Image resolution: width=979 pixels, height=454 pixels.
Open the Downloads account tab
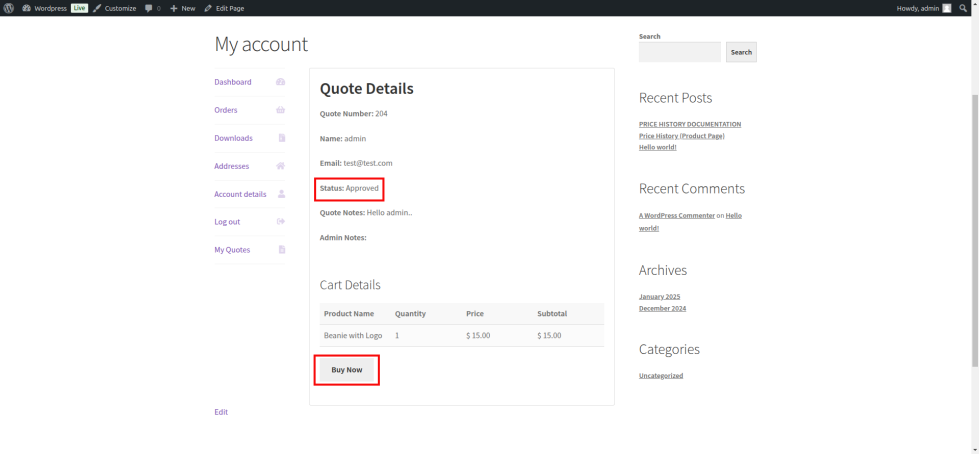coord(233,138)
